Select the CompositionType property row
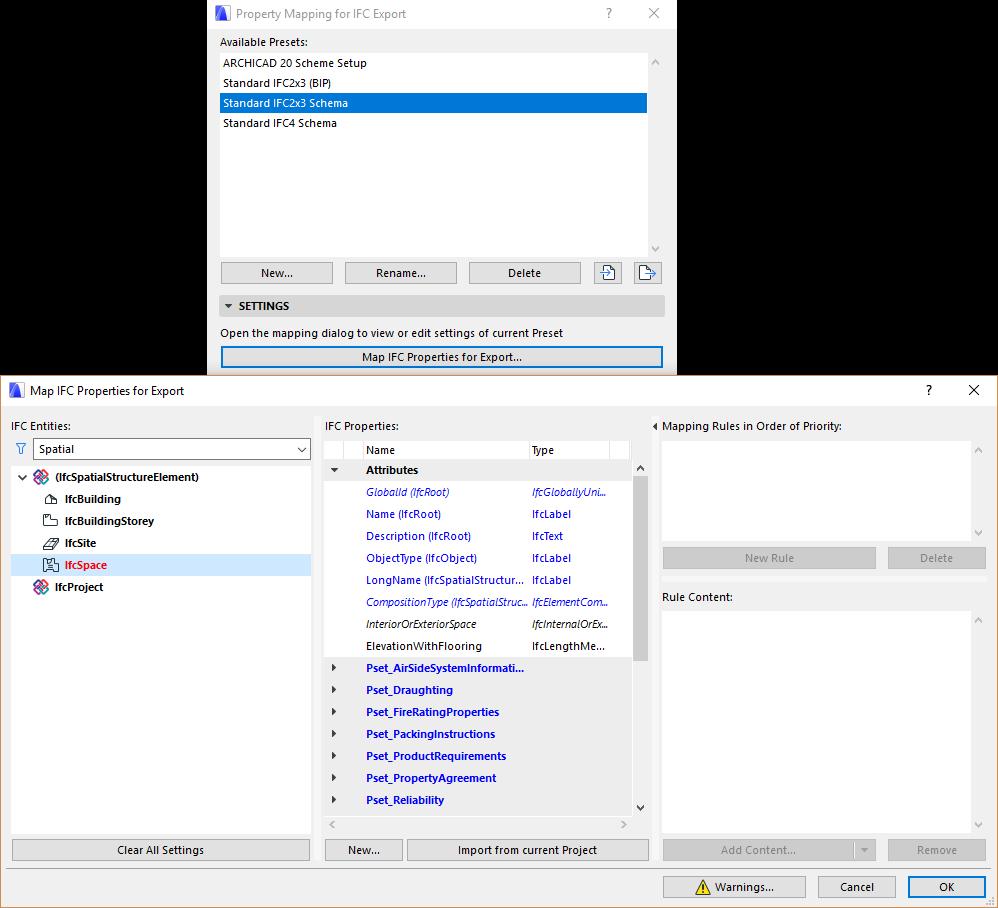This screenshot has width=998, height=908. [477, 602]
